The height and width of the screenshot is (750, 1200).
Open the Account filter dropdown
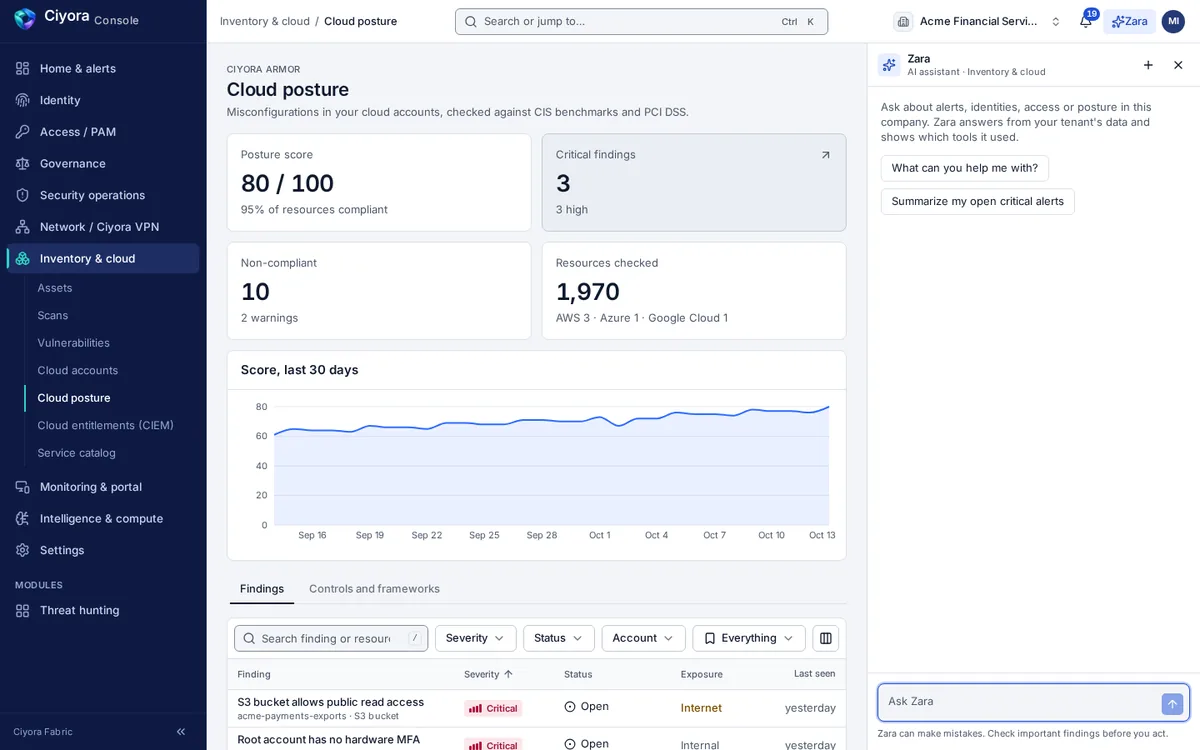click(643, 638)
